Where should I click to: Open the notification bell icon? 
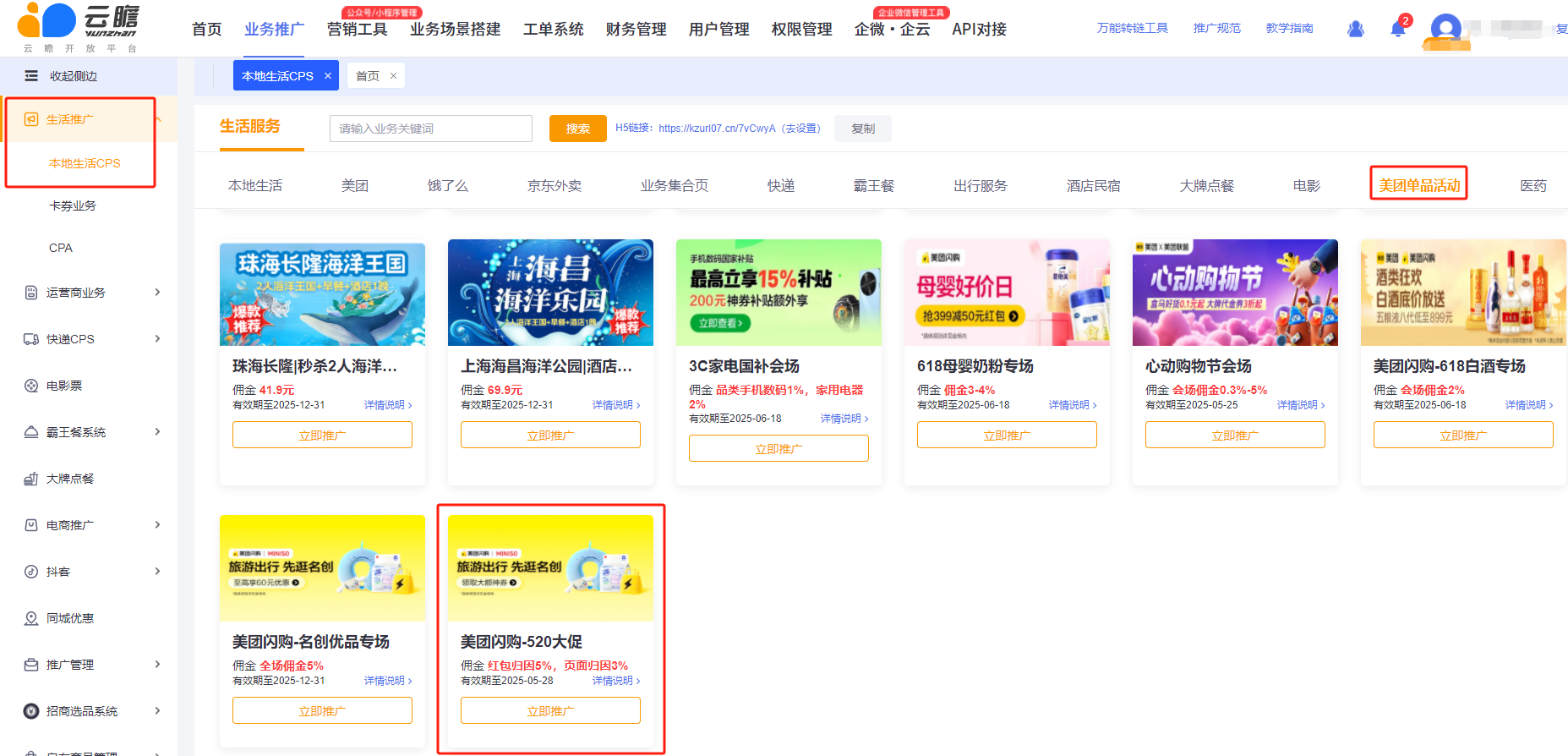(x=1398, y=29)
